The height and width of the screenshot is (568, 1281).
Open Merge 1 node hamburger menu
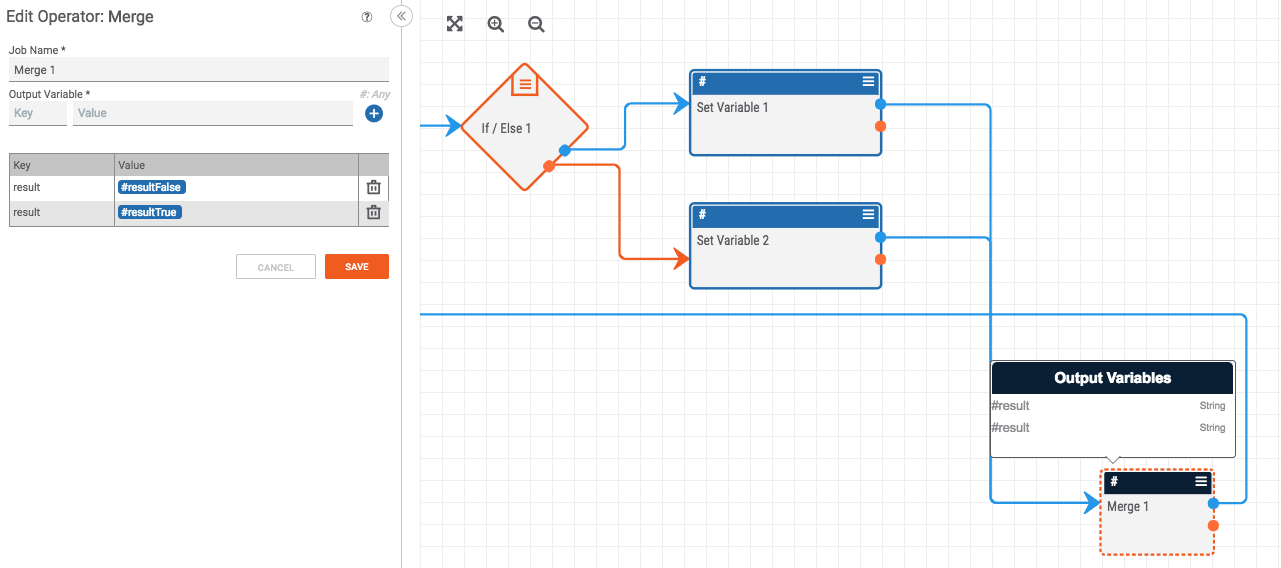pos(1201,482)
